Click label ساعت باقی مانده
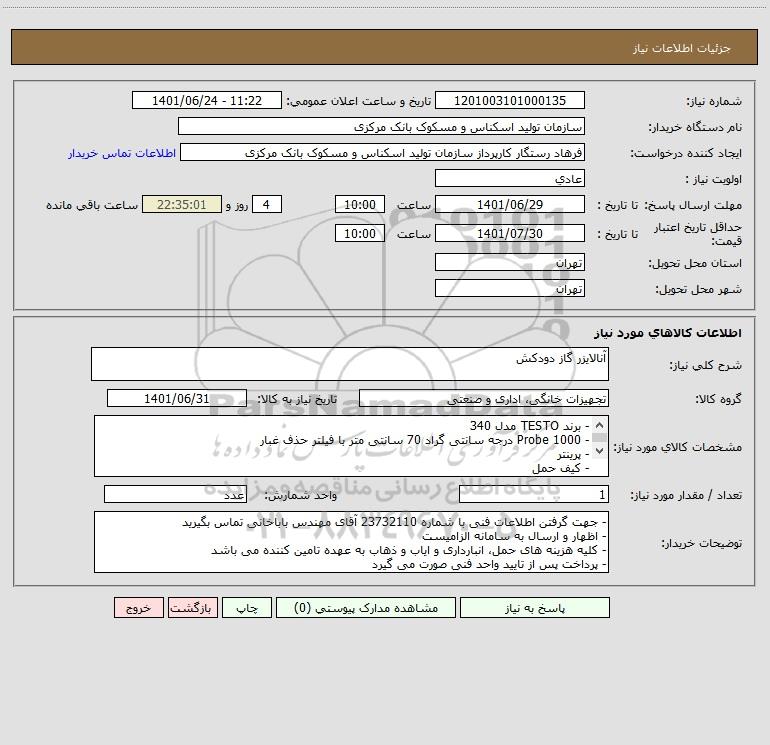Image resolution: width=770 pixels, height=745 pixels. [92, 205]
